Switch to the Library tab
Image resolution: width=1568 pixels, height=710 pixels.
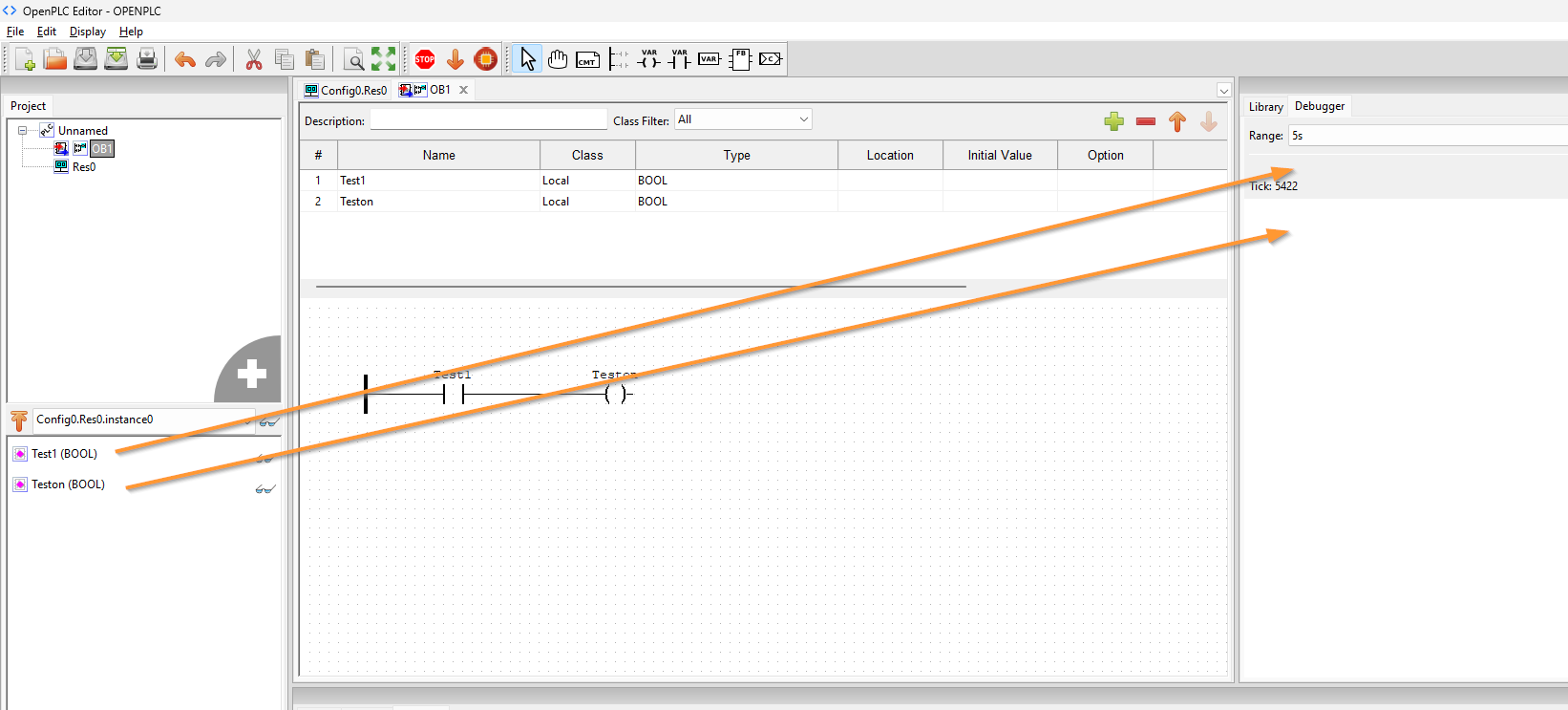point(1265,107)
